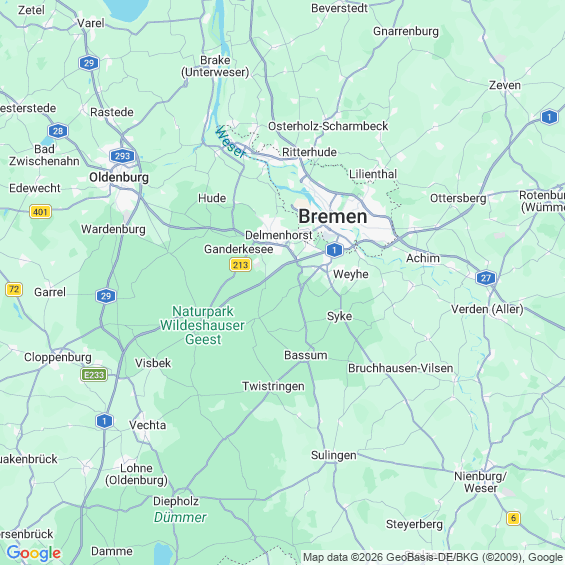Screen dimensions: 565x565
Task: Click the A293 highway shield near Oldenburg
Action: point(122,156)
